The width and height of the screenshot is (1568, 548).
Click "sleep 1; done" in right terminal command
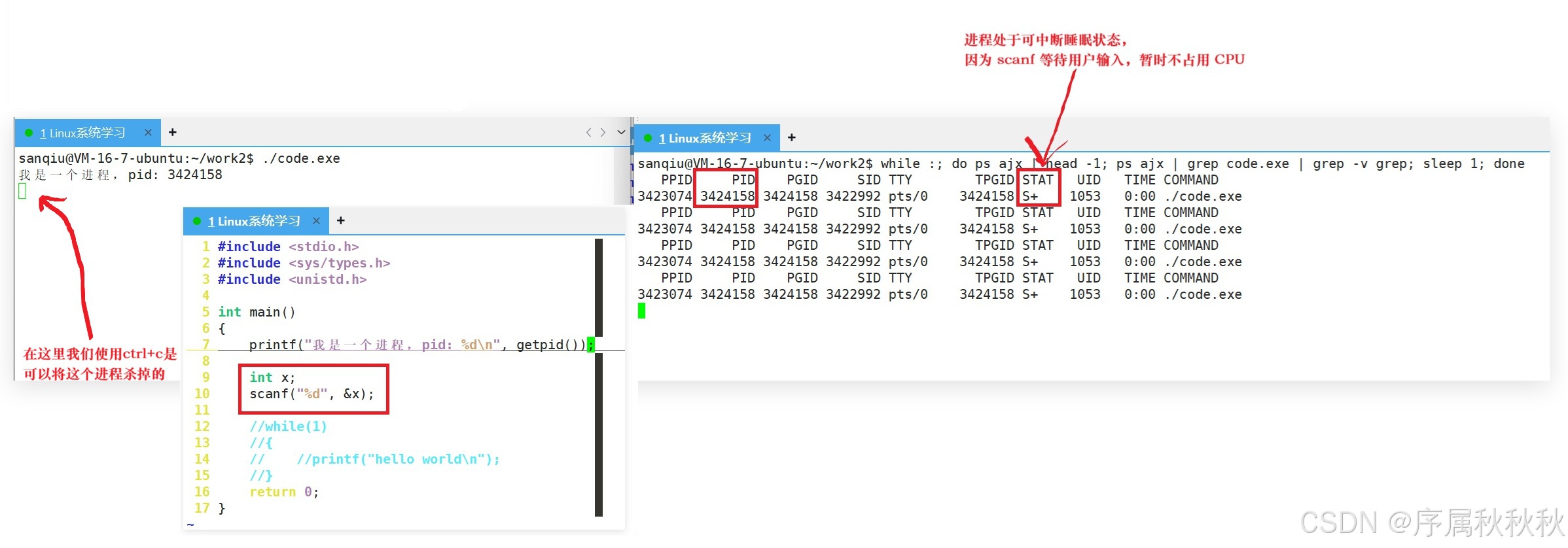coord(1474,163)
